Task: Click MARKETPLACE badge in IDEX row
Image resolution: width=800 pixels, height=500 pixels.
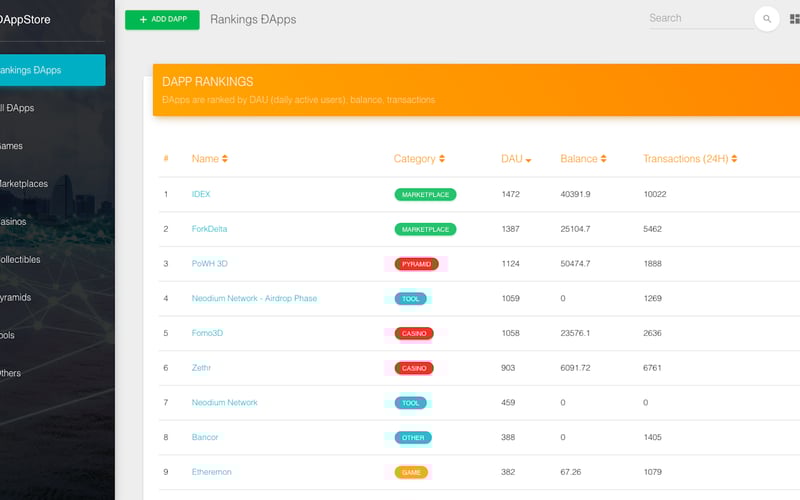Action: point(425,194)
